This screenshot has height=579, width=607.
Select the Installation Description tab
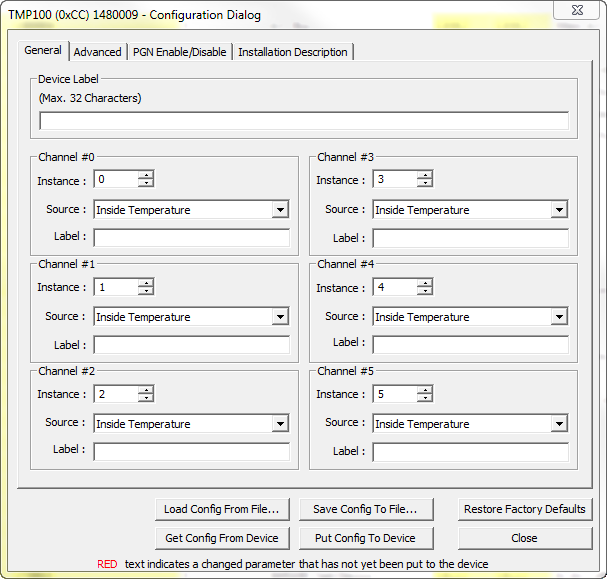(293, 52)
